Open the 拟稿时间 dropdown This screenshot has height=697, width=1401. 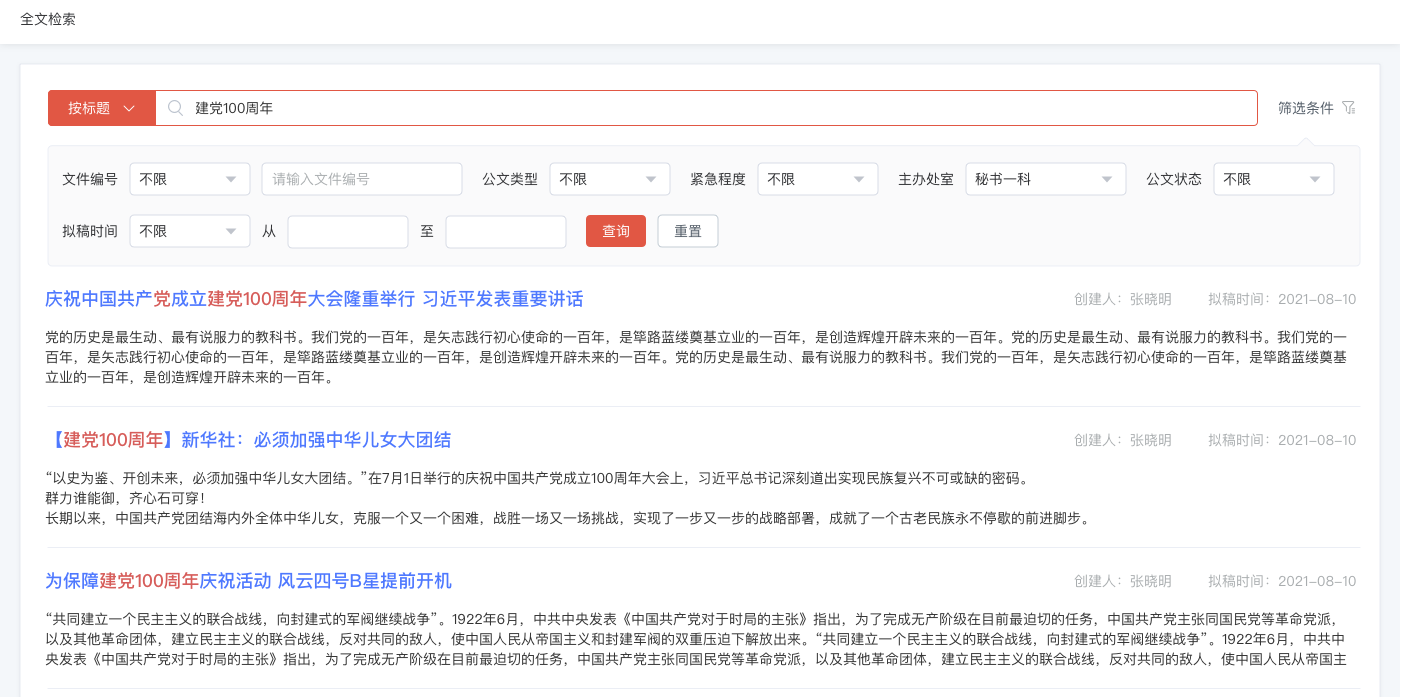coord(190,231)
